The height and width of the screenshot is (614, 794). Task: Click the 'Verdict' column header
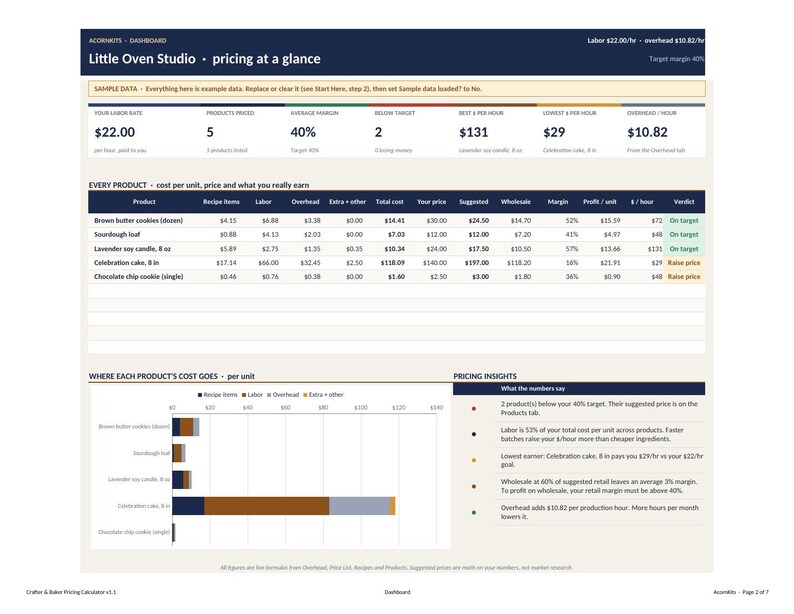click(684, 201)
